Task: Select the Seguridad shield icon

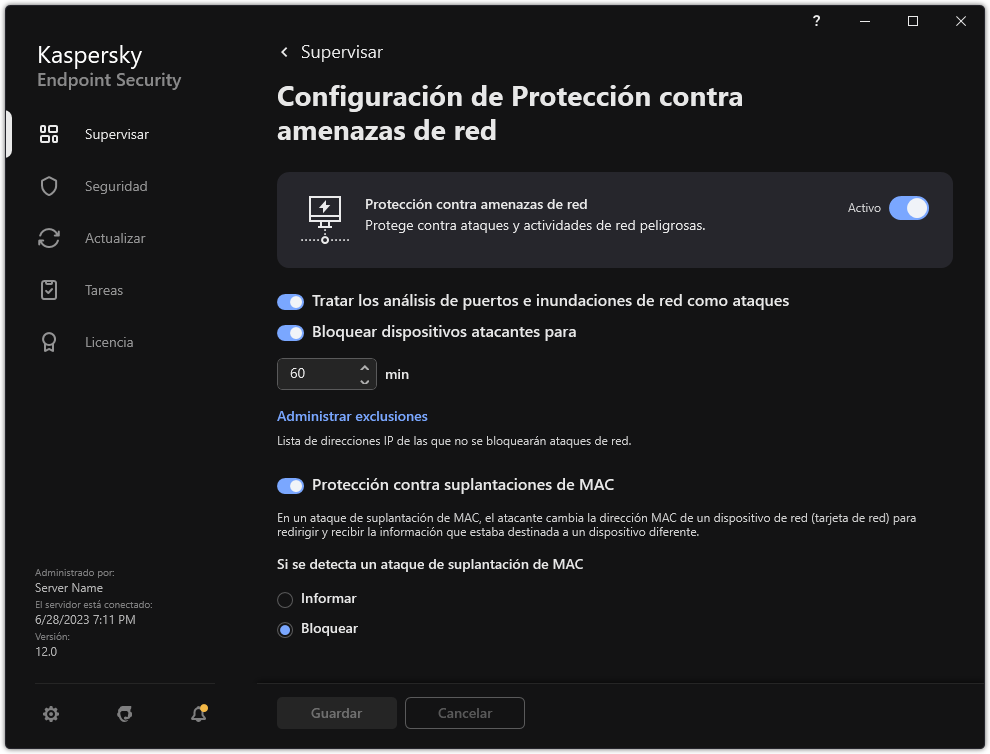Action: point(48,186)
